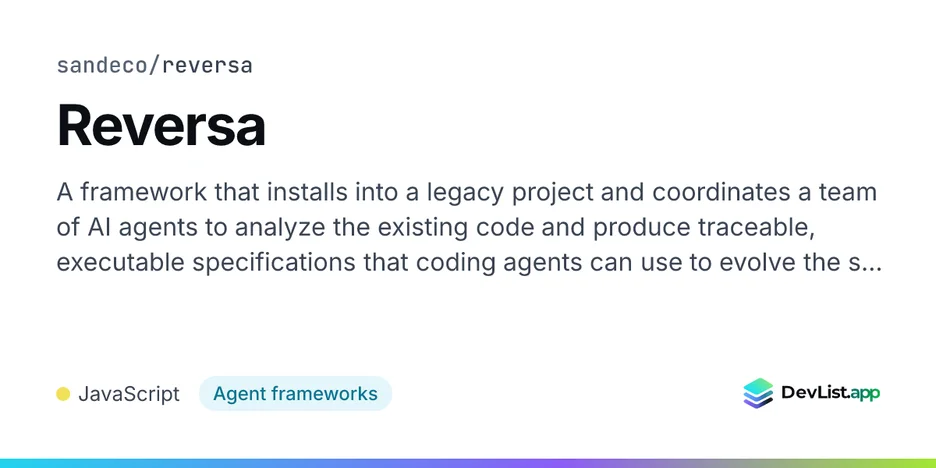The height and width of the screenshot is (468, 936).
Task: Click the "sandeco" owner name
Action: tap(101, 66)
